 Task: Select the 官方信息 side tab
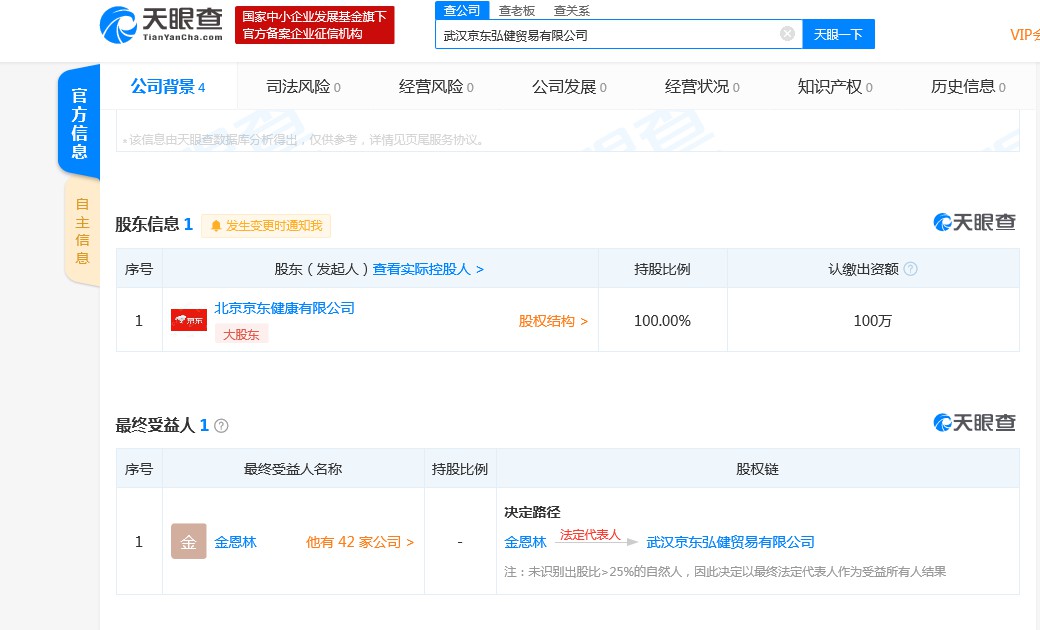80,123
